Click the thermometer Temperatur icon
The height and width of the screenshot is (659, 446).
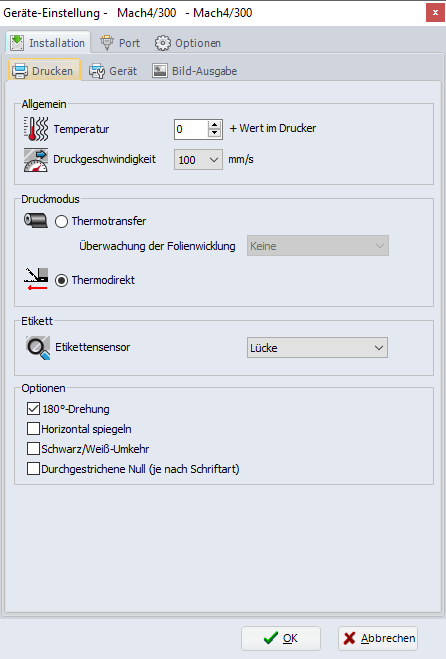pyautogui.click(x=36, y=129)
